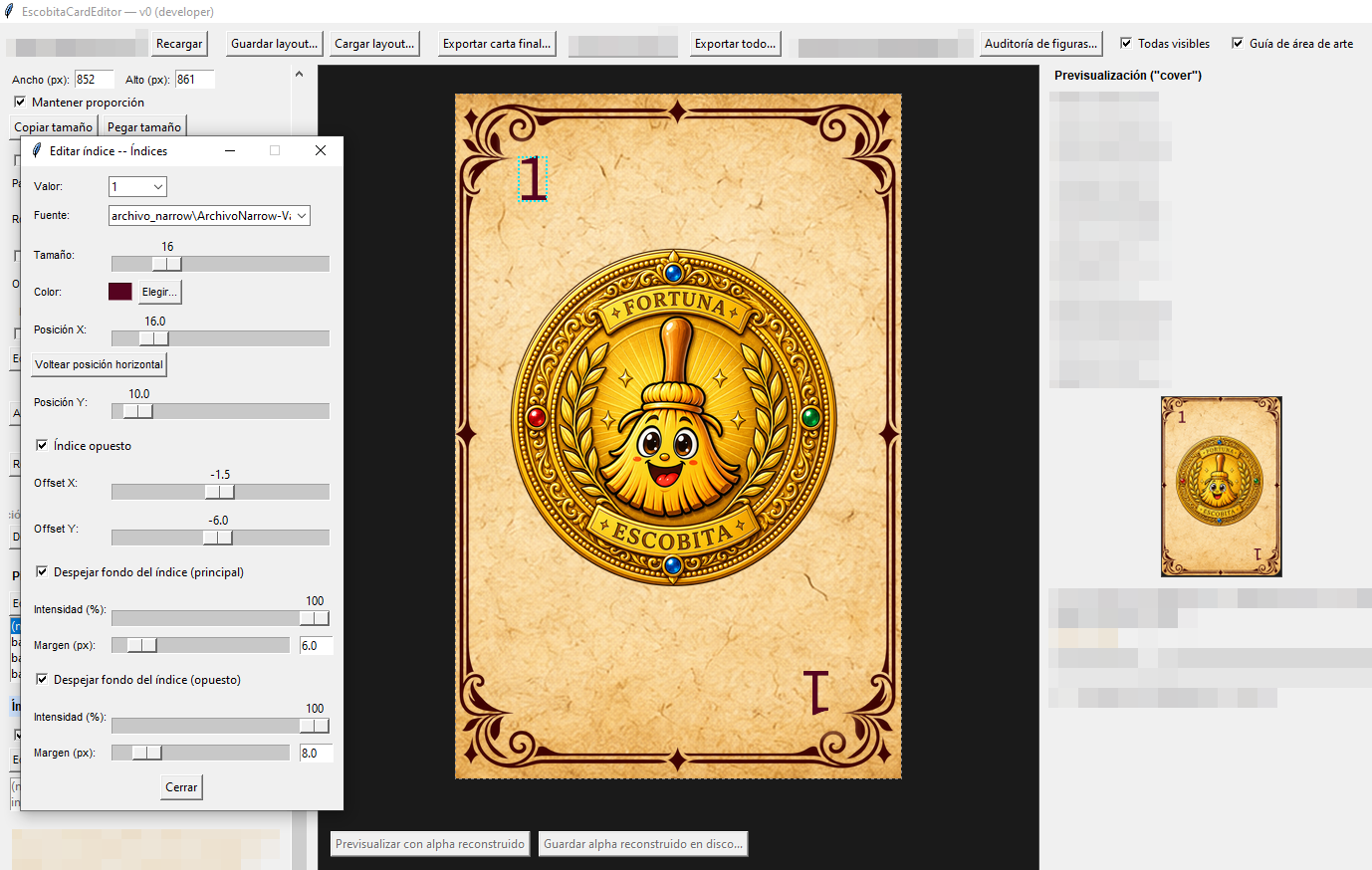
Task: Toggle Despejar fondo del índice (opuesto)
Action: [42, 679]
